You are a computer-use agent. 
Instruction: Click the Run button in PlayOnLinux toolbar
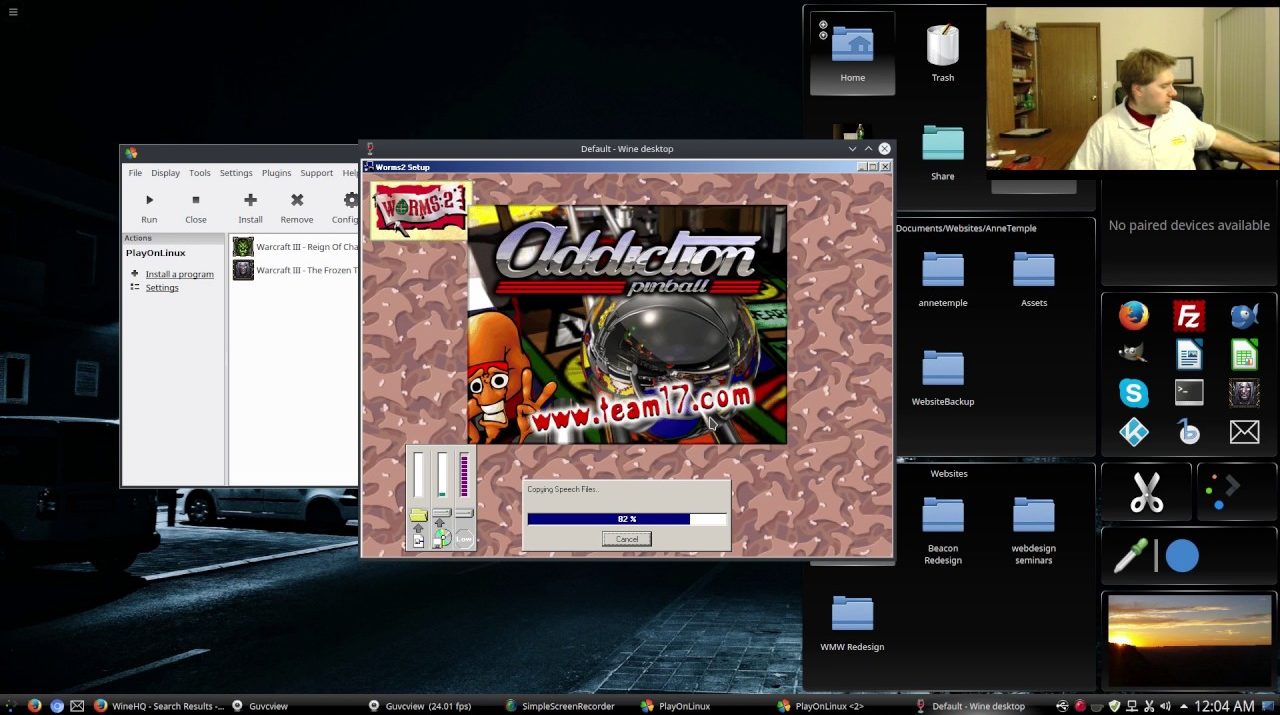tap(149, 208)
